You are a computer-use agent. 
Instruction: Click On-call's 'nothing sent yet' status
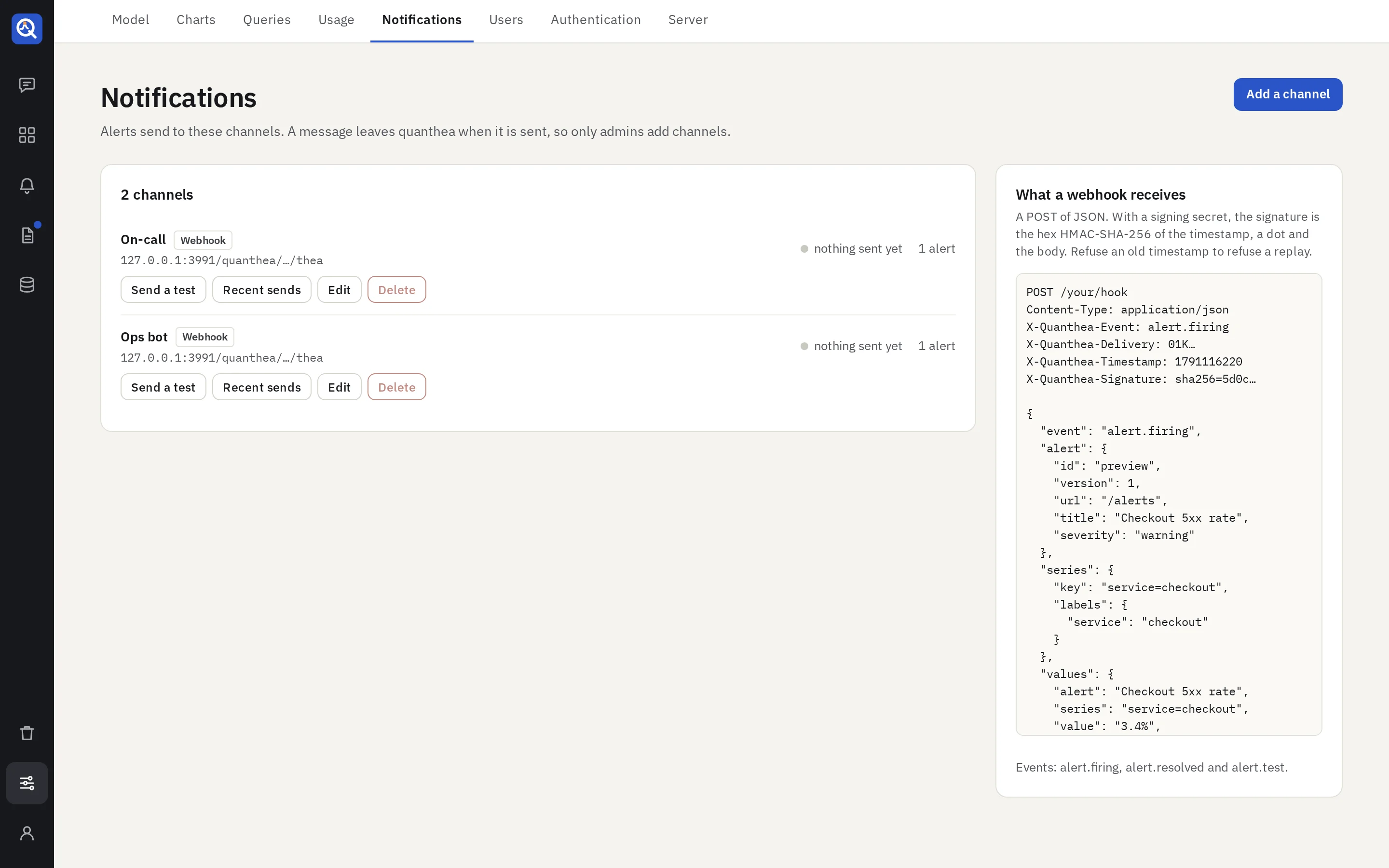point(851,248)
